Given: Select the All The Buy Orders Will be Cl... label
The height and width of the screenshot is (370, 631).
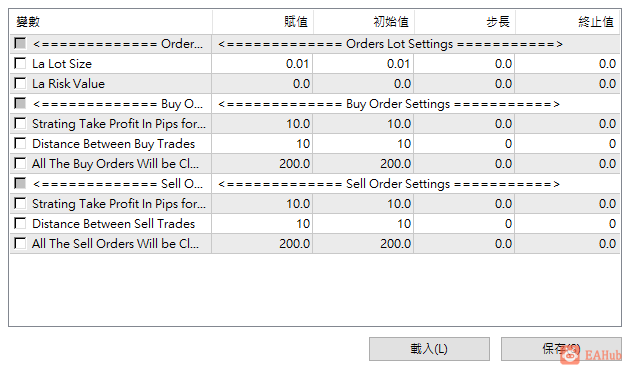Looking at the screenshot, I should click(115, 164).
